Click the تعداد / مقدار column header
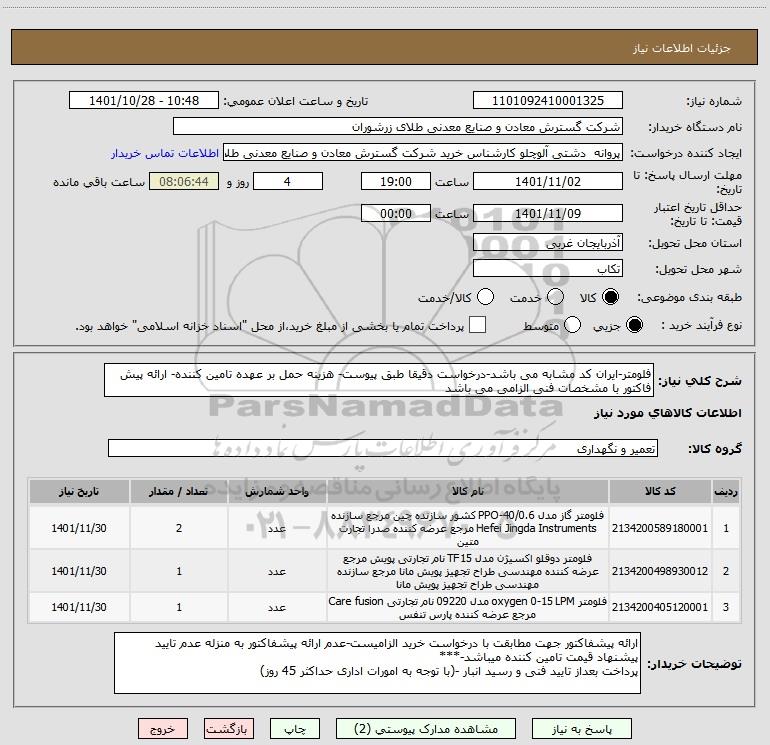 tap(179, 491)
